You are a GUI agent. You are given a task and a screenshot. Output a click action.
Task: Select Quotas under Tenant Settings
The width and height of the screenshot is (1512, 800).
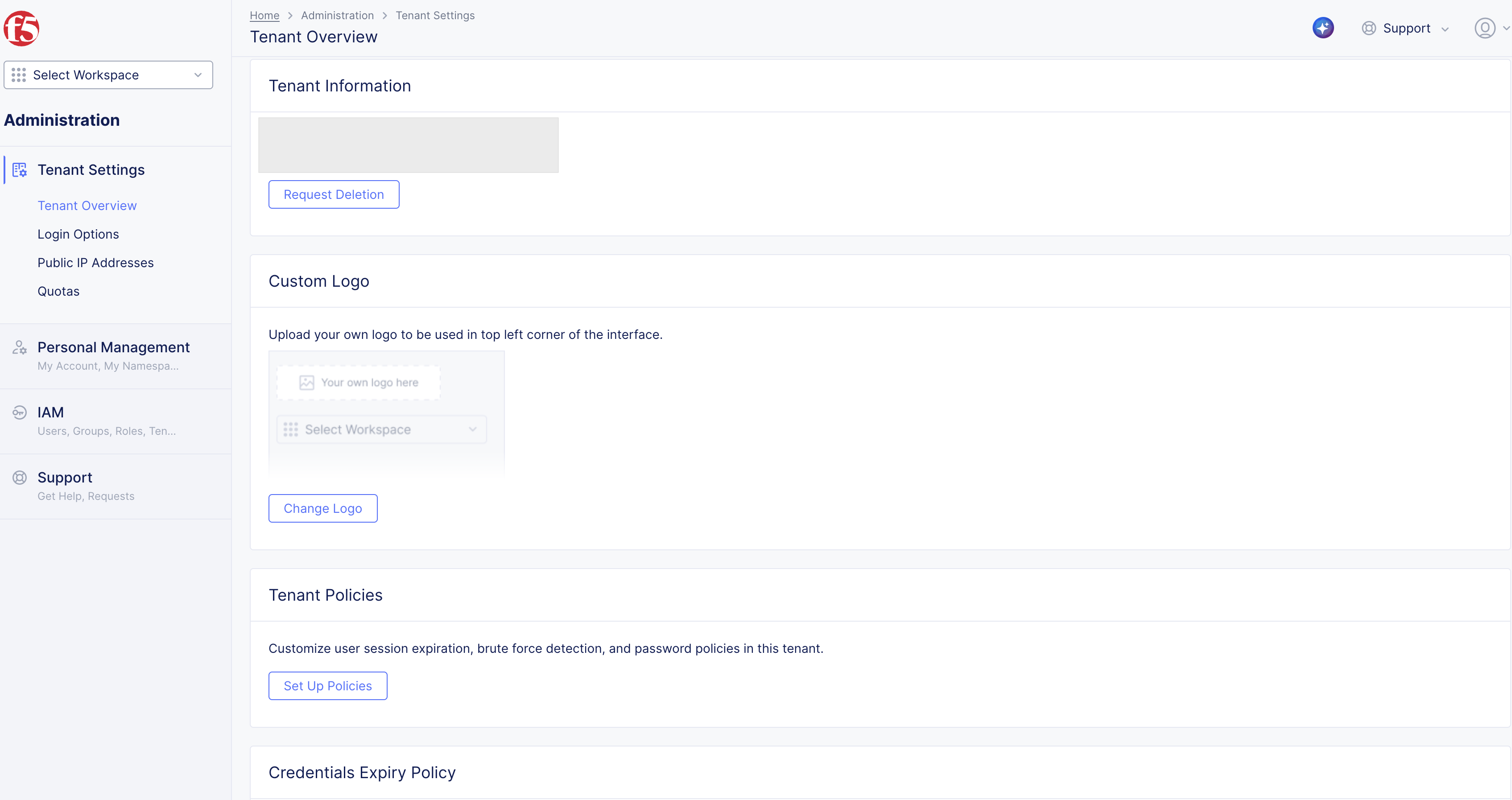tap(58, 291)
